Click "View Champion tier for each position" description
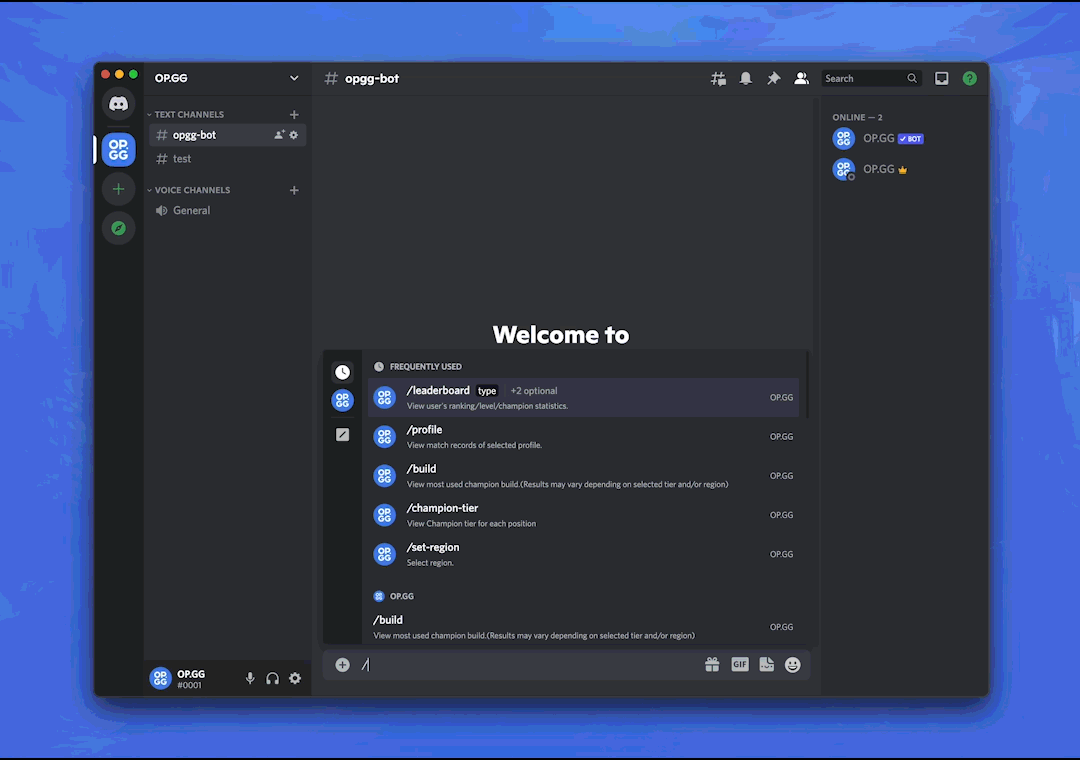 [x=471, y=524]
